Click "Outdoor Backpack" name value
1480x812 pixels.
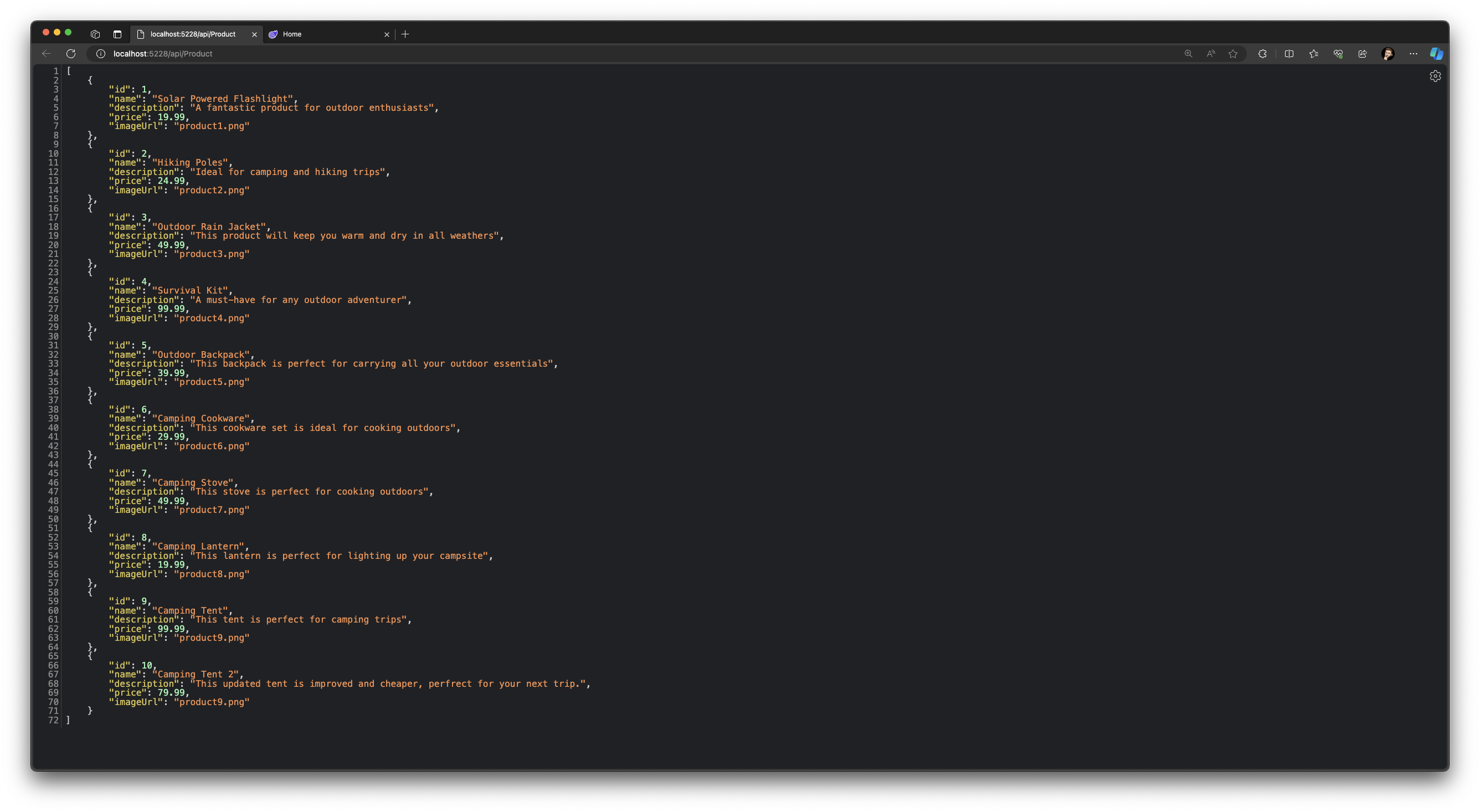click(201, 354)
